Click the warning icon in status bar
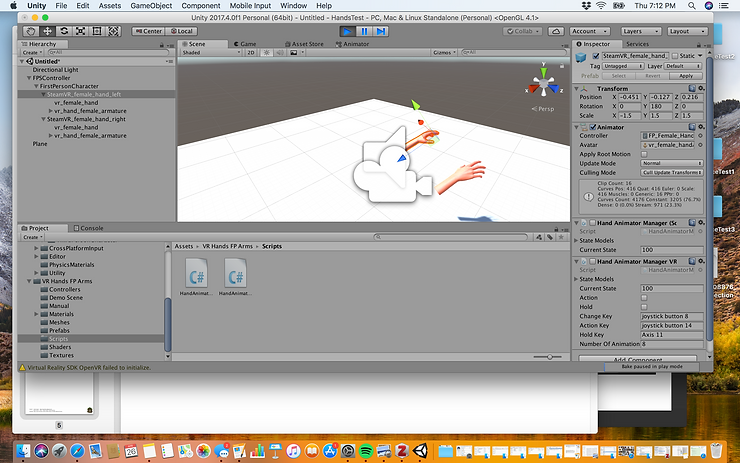The height and width of the screenshot is (463, 740). [22, 367]
